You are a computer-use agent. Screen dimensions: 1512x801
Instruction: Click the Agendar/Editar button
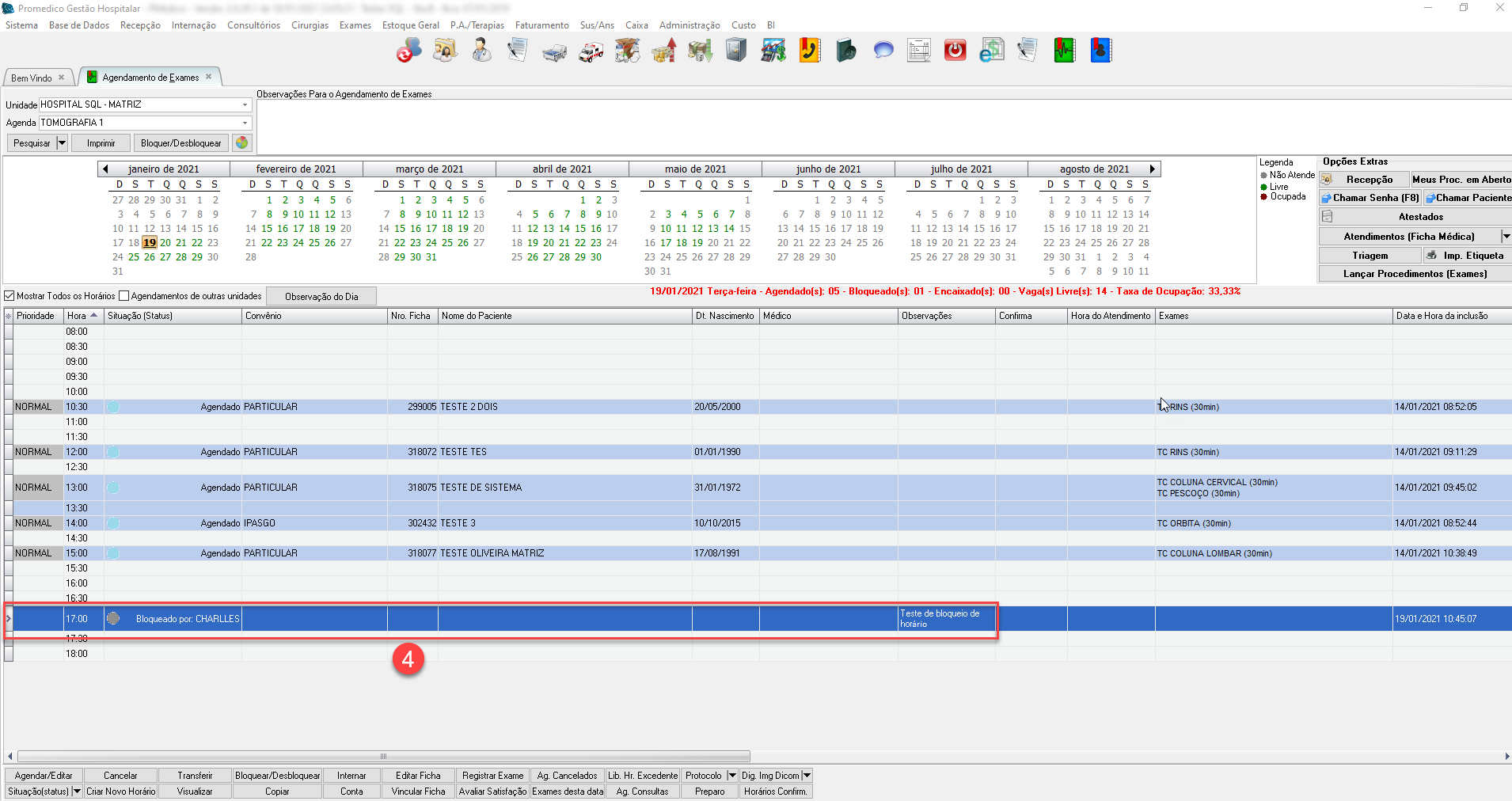click(x=44, y=776)
